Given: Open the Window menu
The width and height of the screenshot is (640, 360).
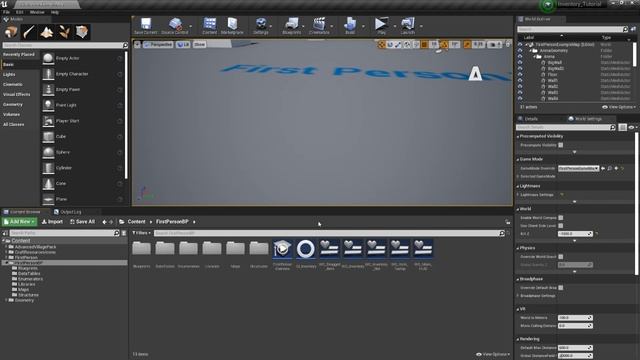Looking at the screenshot, I should tap(37, 12).
